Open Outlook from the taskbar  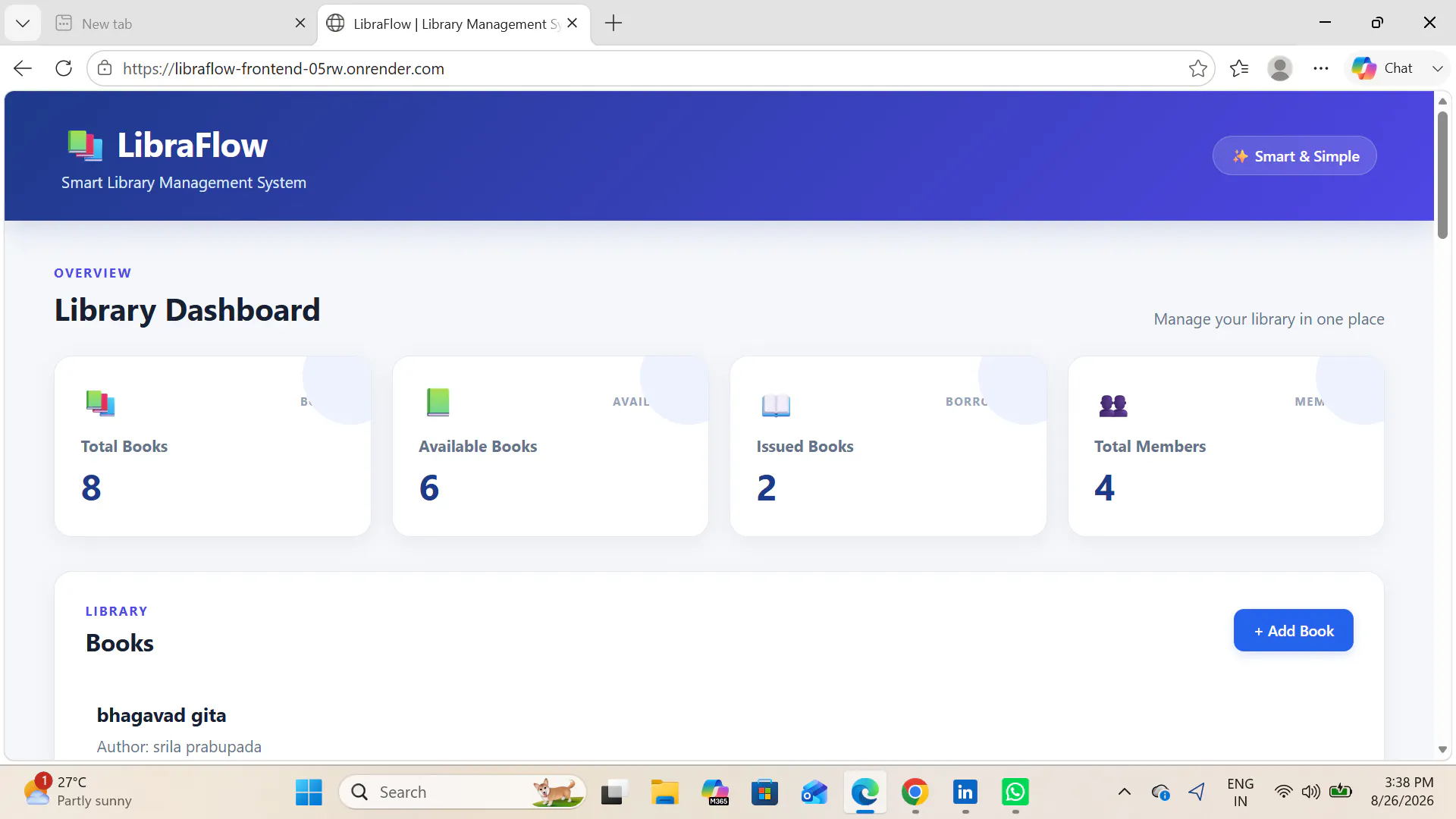pos(814,792)
